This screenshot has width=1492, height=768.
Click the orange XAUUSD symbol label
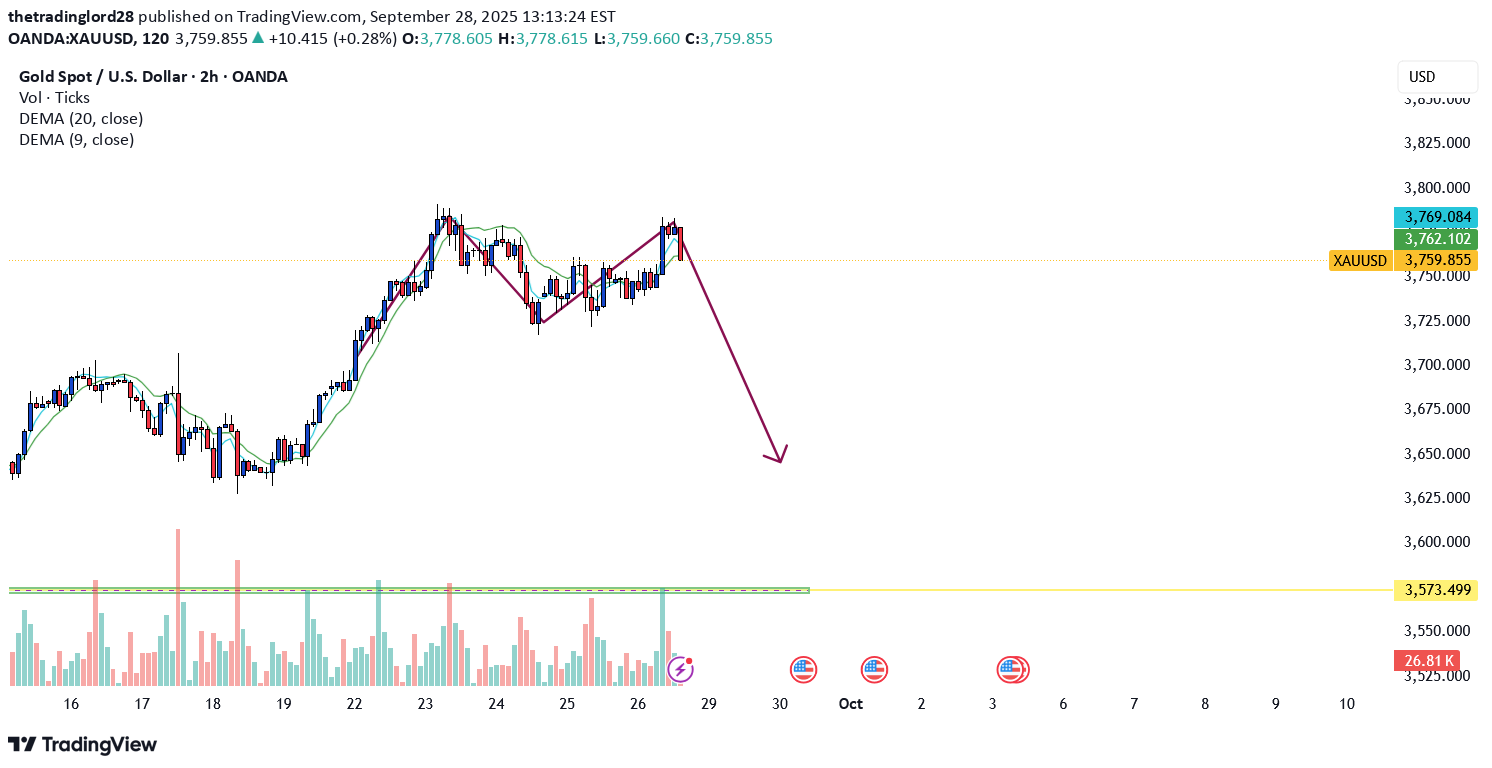click(x=1360, y=261)
